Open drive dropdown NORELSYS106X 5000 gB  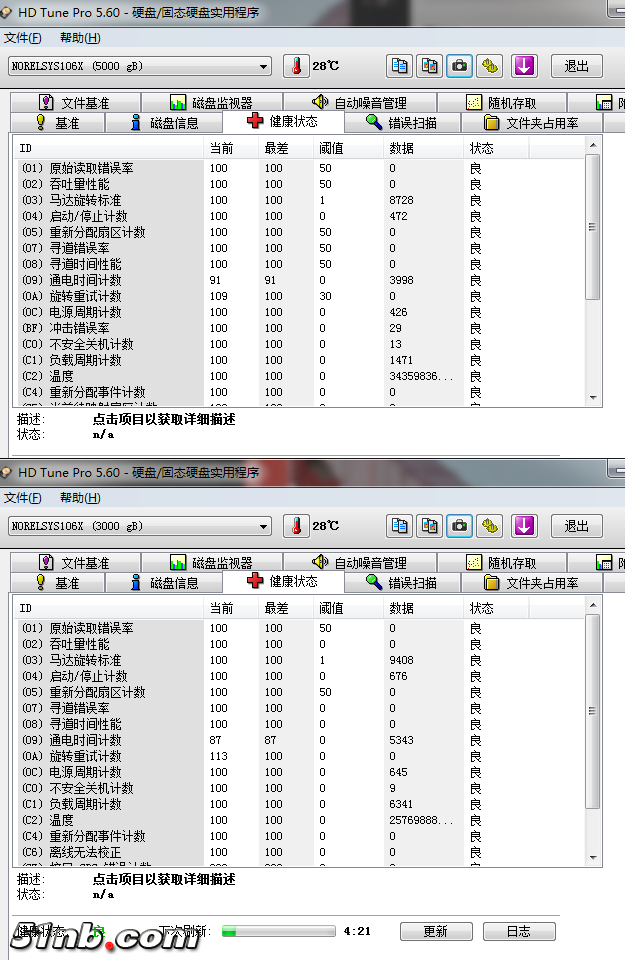[140, 66]
